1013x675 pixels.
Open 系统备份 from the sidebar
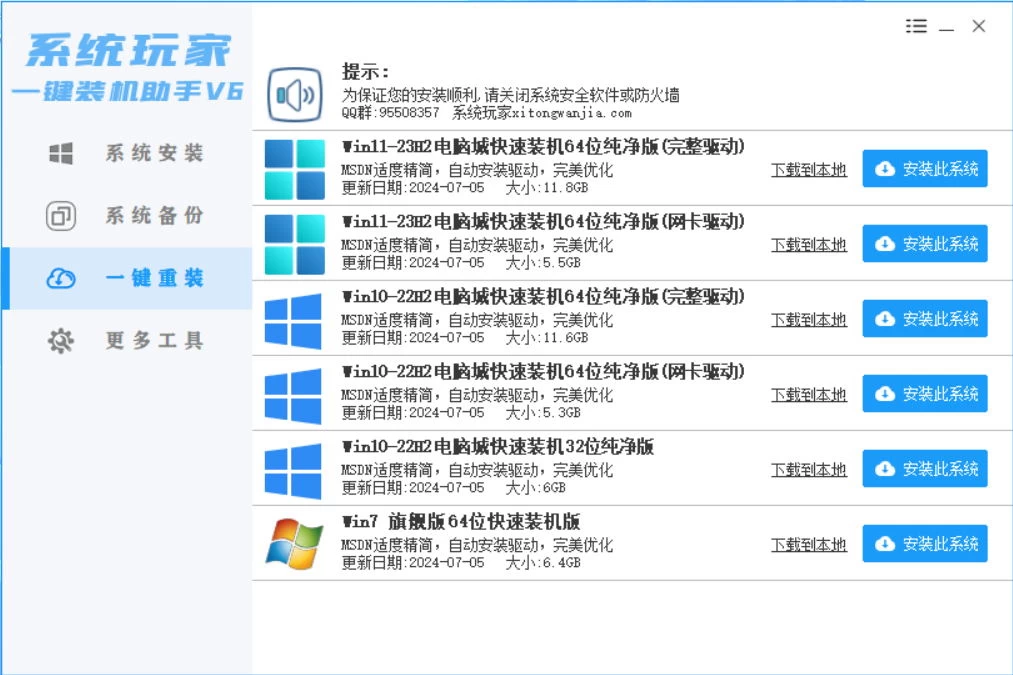[58, 215]
